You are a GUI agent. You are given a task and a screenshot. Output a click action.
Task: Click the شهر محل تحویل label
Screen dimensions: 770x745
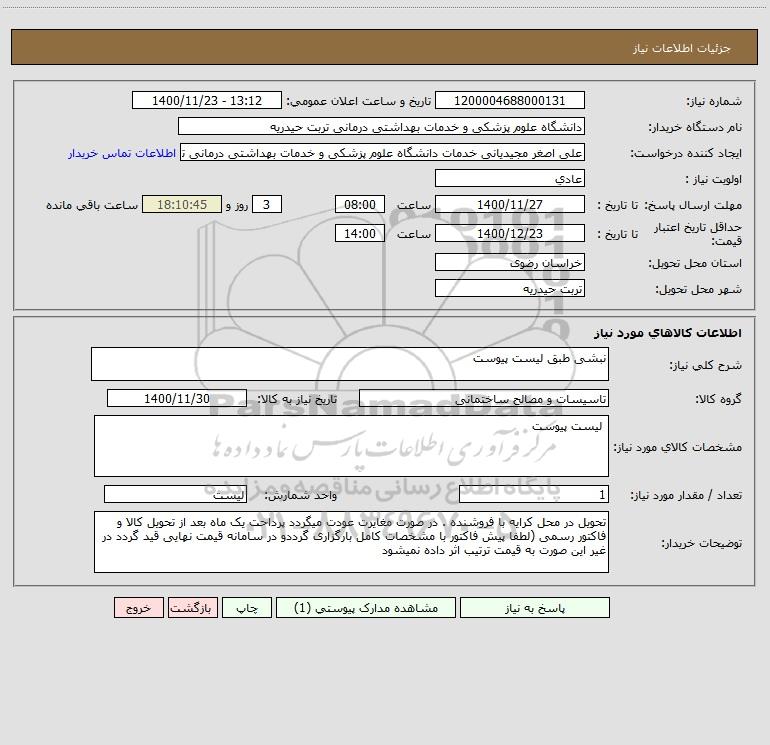[698, 290]
